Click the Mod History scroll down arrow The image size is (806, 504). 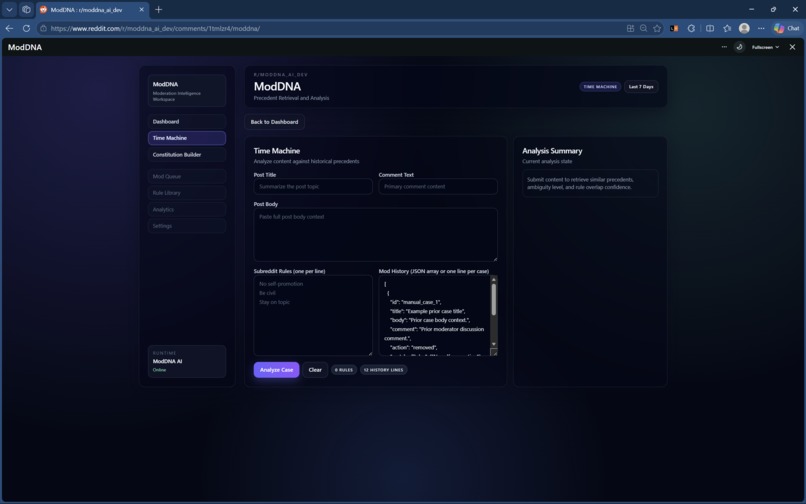click(x=493, y=344)
